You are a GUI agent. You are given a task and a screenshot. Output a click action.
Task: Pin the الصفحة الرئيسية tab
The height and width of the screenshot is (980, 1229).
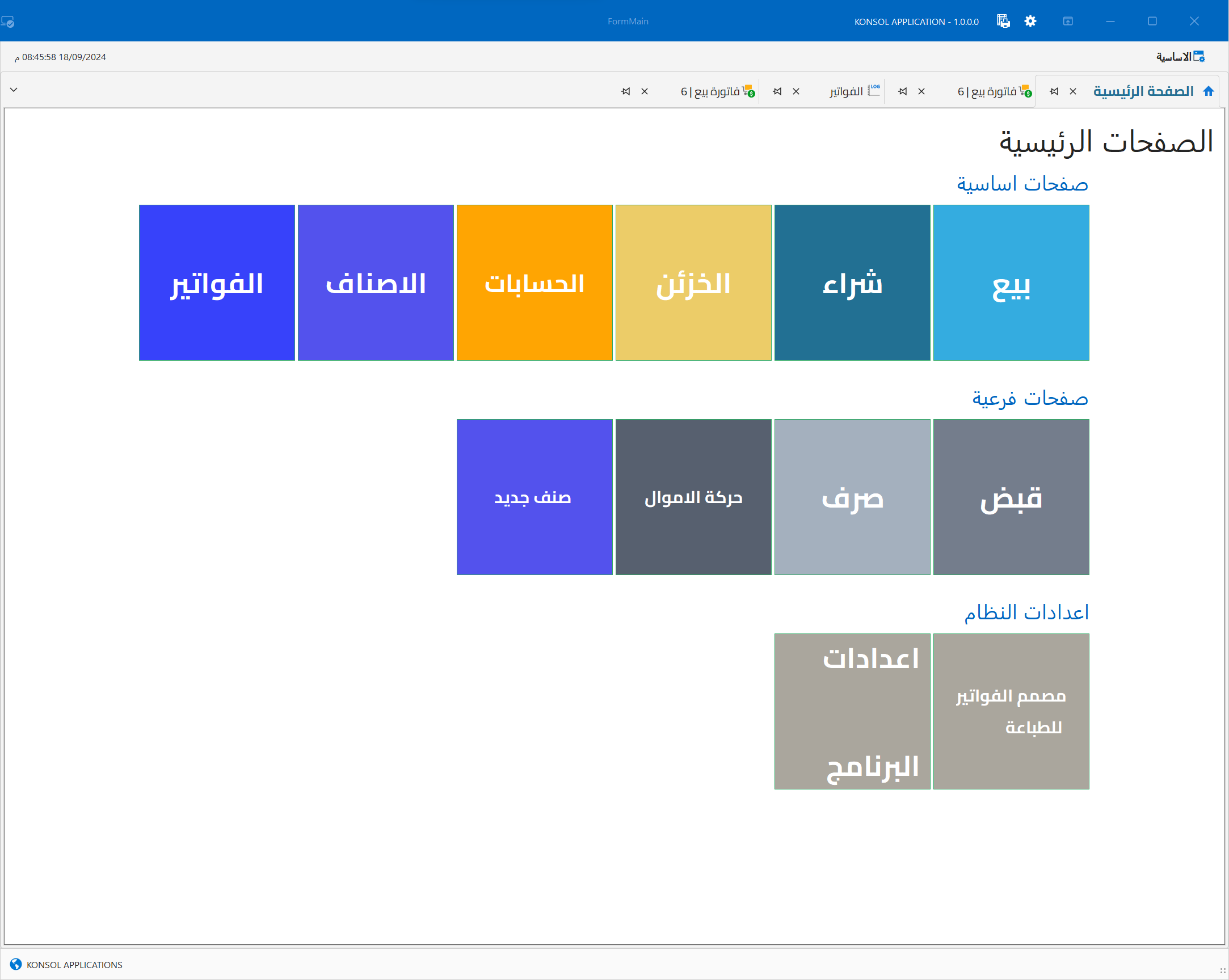coord(1054,91)
